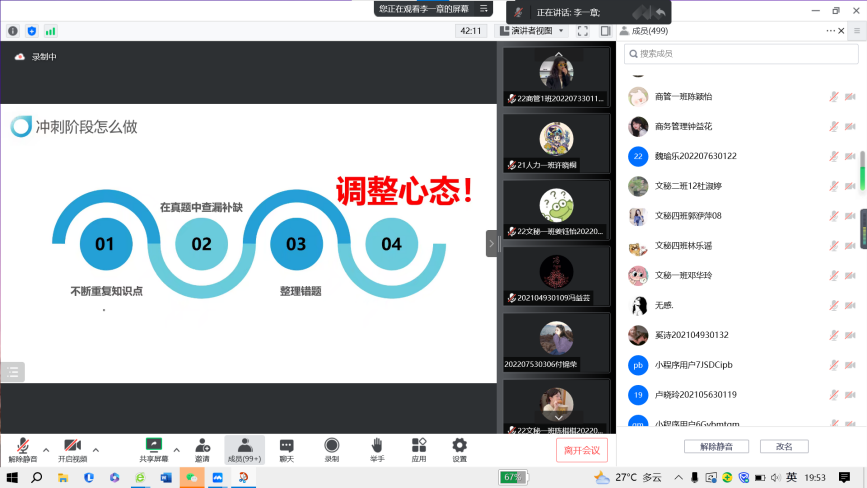Open the Speaker View (演讲者视图) dropdown
The image size is (867, 488).
click(537, 31)
